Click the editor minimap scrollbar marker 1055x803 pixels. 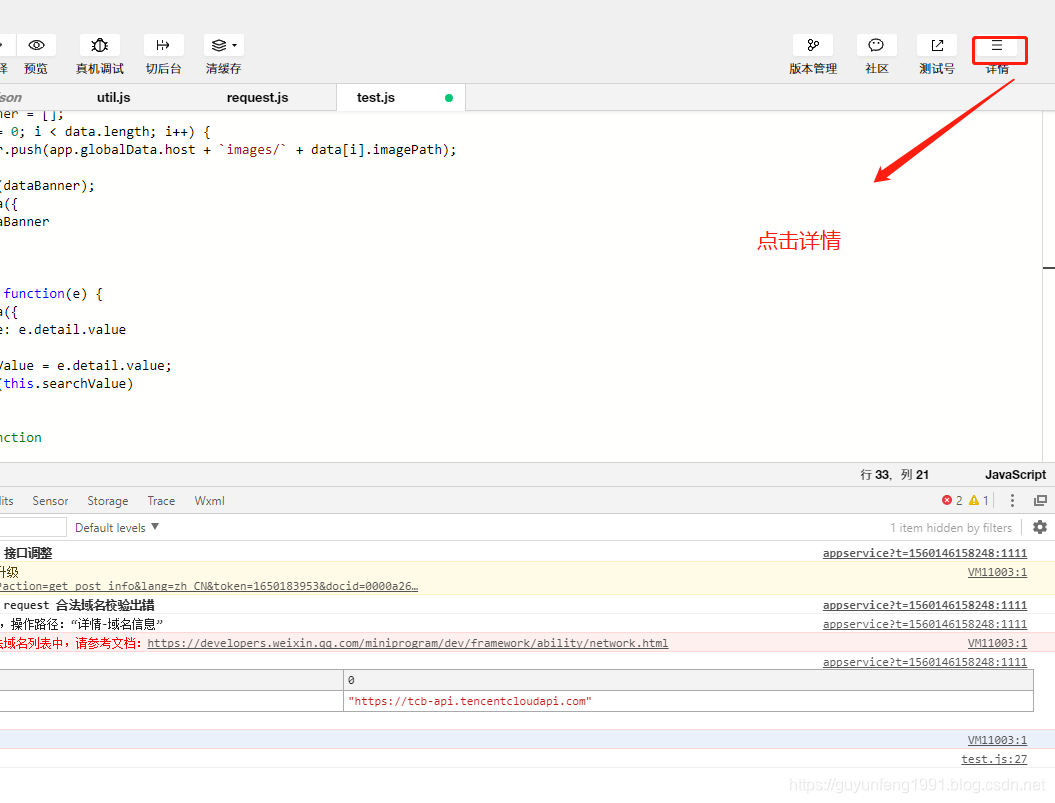(1049, 268)
